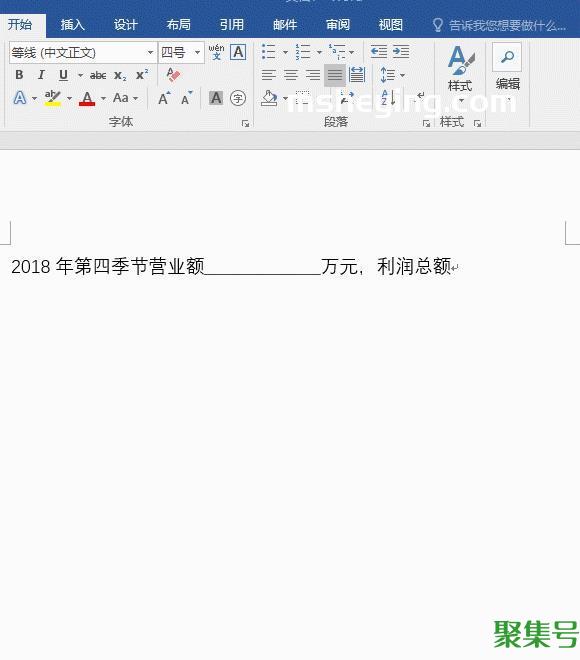This screenshot has width=580, height=660.
Task: Toggle italic formatting
Action: pos(41,75)
